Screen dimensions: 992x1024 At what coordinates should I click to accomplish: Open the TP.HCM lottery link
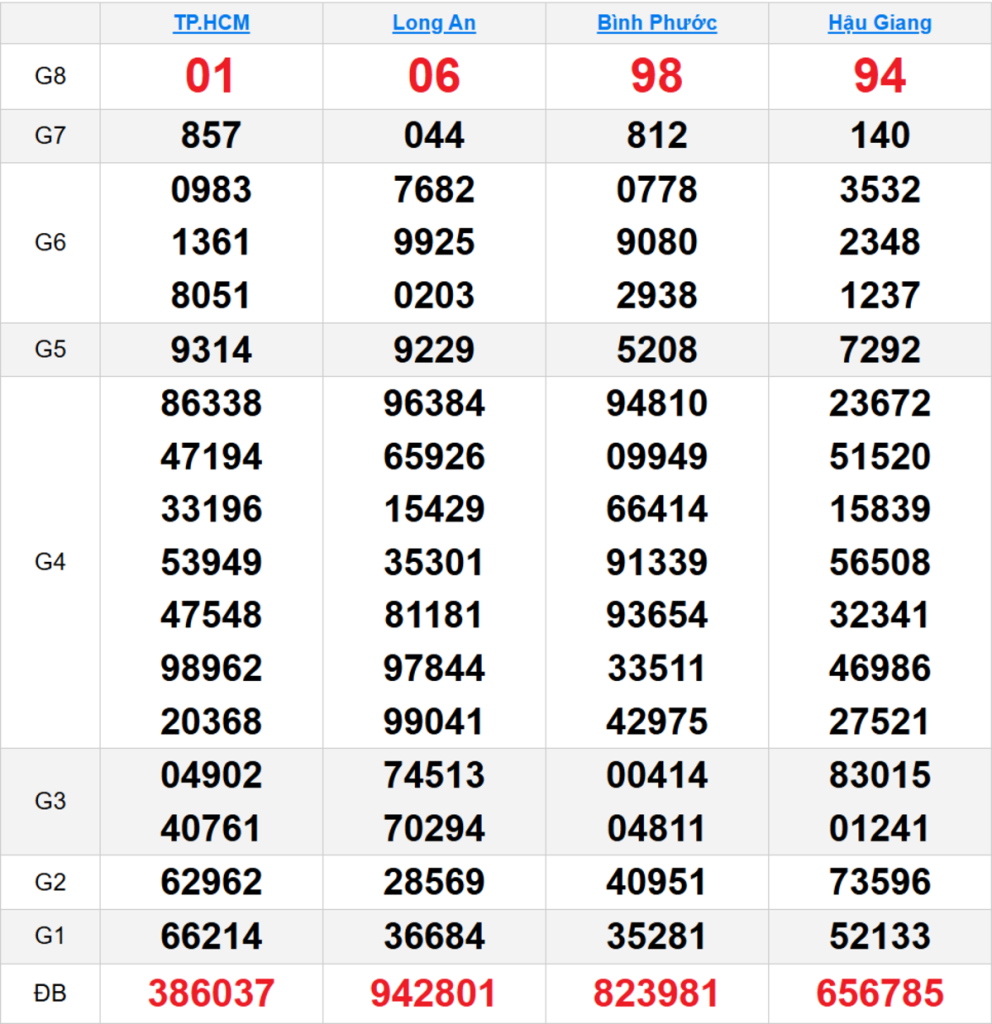click(x=212, y=23)
